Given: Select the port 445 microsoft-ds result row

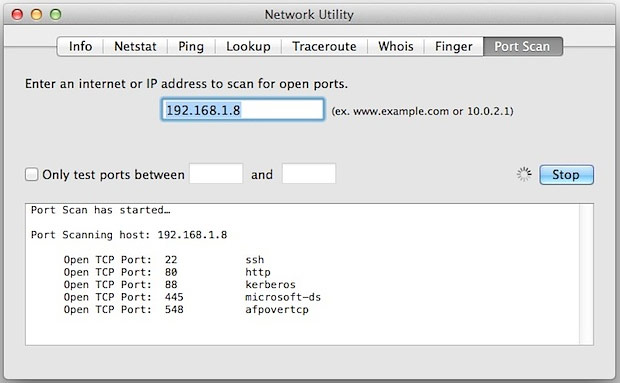Looking at the screenshot, I should point(192,297).
